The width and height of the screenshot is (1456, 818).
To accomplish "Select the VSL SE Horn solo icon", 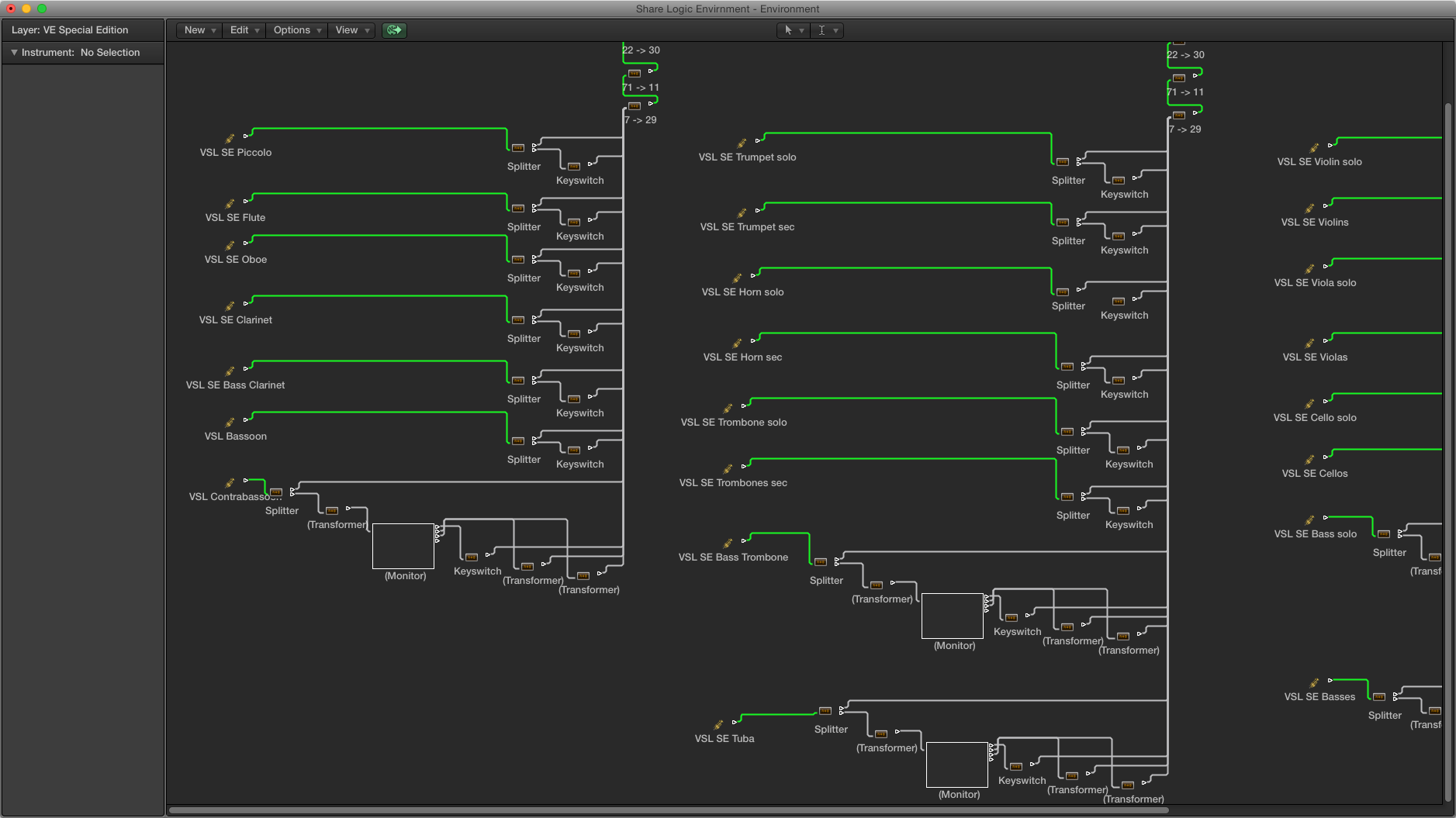I will point(737,279).
